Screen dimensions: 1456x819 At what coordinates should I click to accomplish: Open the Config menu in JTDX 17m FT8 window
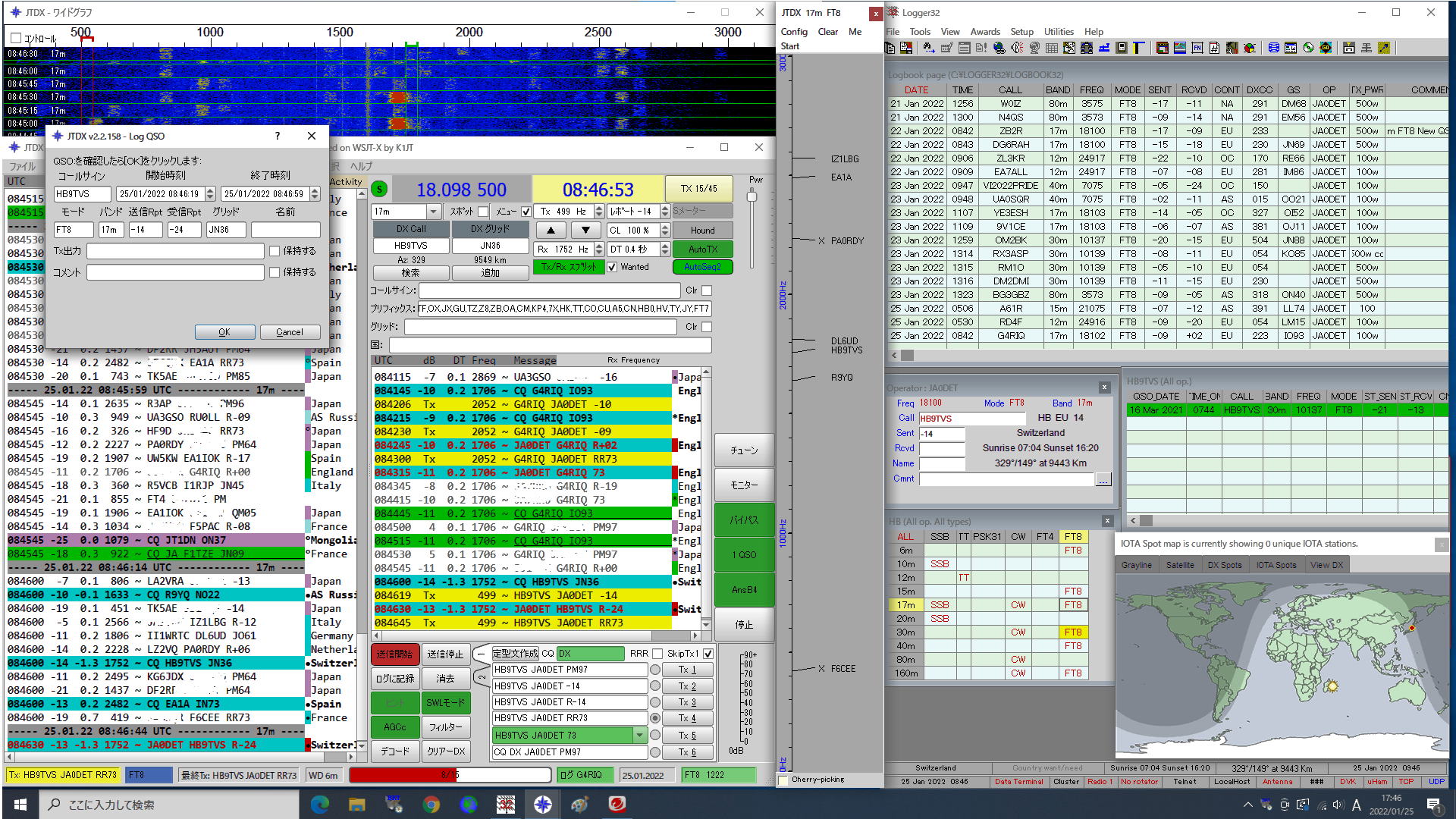pos(794,32)
